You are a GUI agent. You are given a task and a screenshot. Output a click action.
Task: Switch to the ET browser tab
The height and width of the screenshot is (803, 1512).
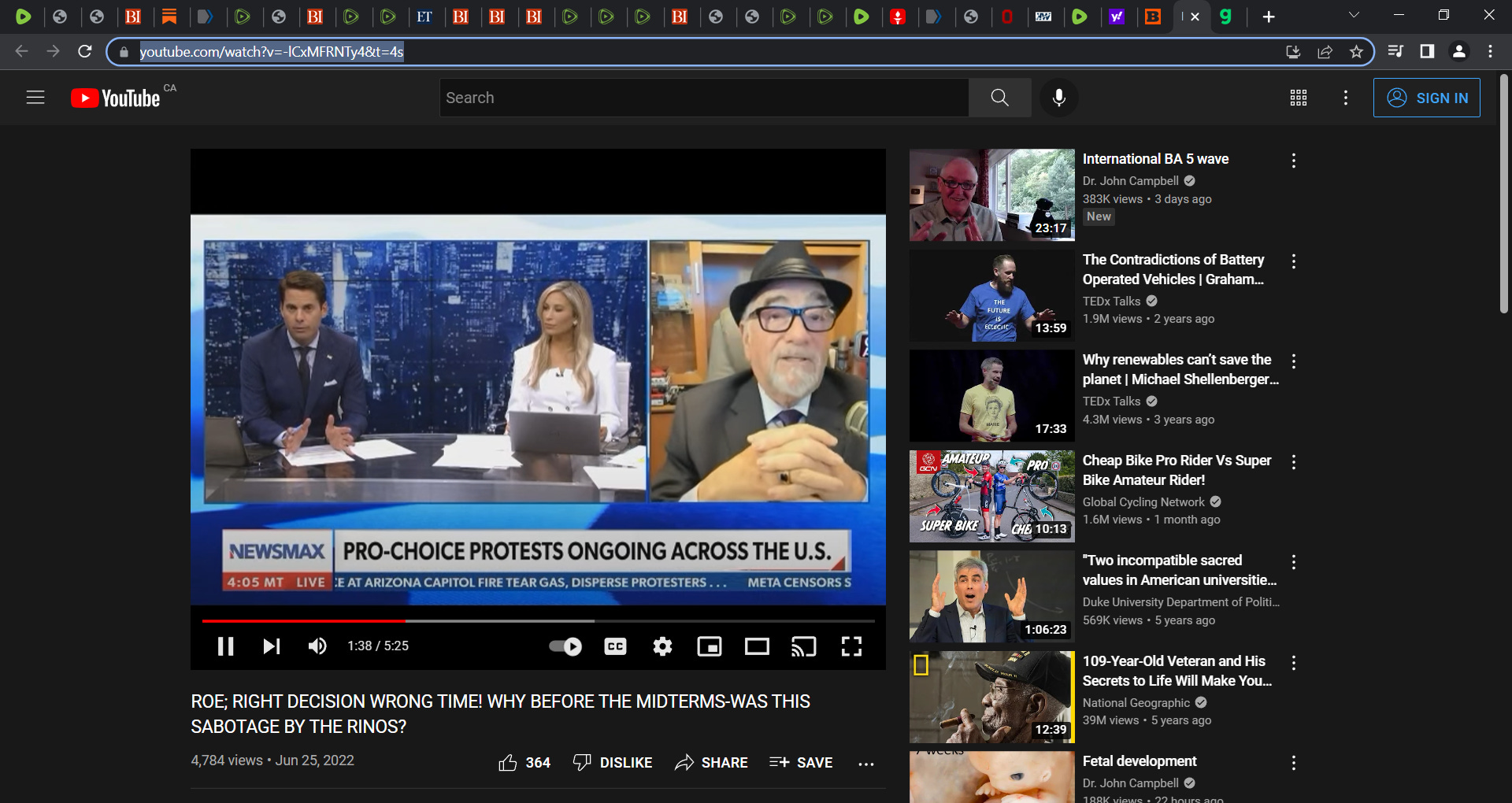click(424, 17)
